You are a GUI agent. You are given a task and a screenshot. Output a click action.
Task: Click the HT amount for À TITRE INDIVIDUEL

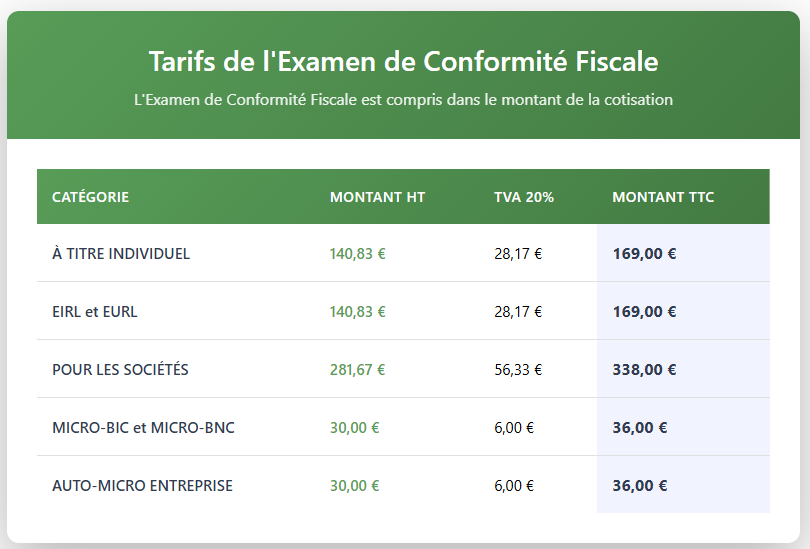click(357, 254)
